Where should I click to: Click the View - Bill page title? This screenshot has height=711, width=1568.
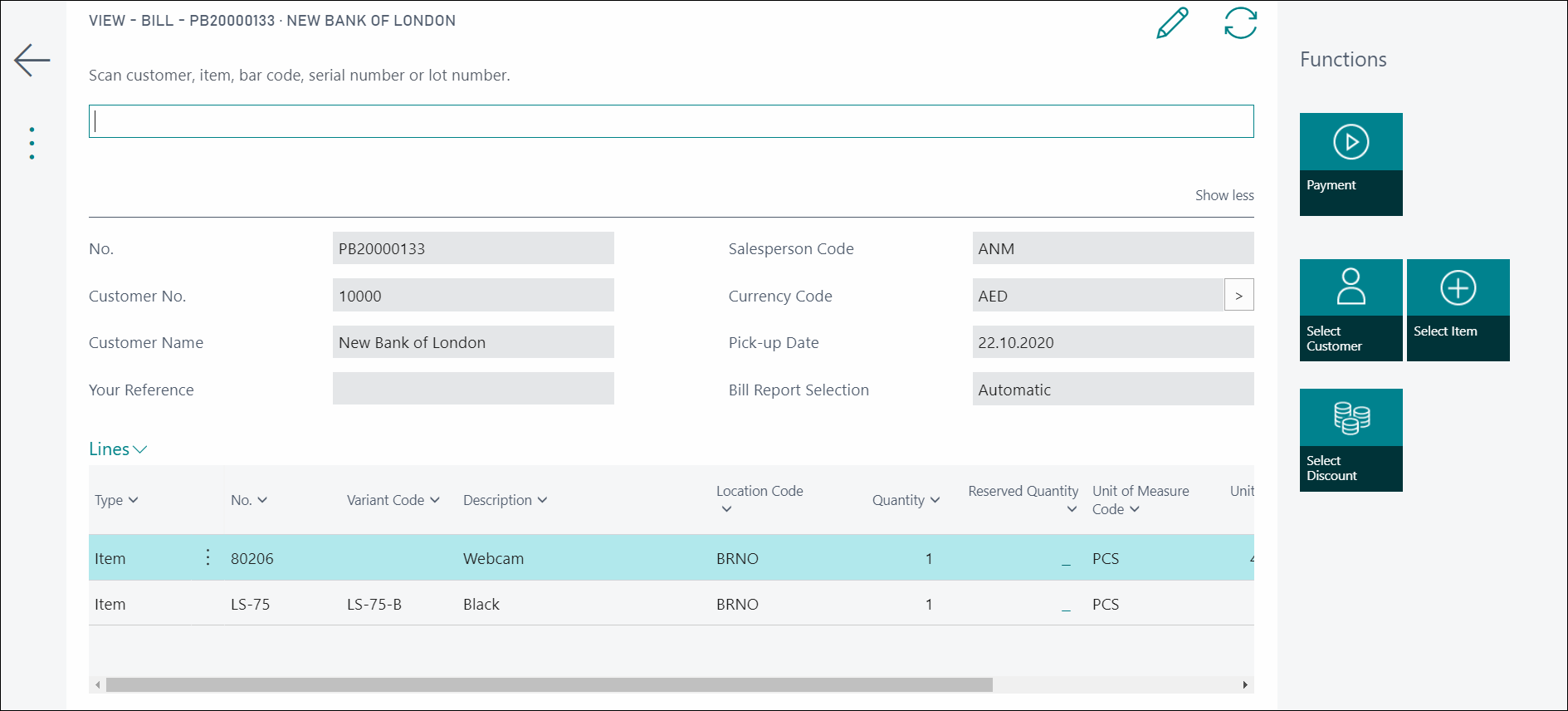(x=272, y=21)
